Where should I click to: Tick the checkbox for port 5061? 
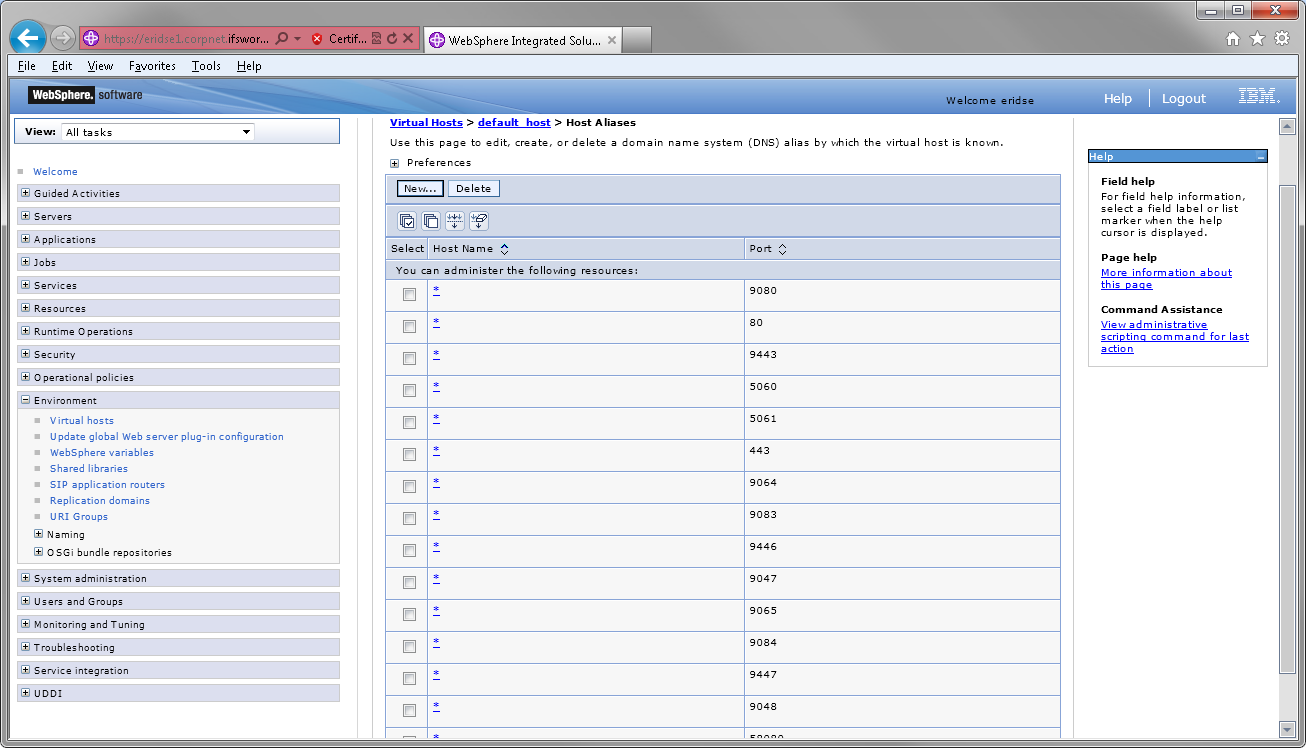[409, 422]
